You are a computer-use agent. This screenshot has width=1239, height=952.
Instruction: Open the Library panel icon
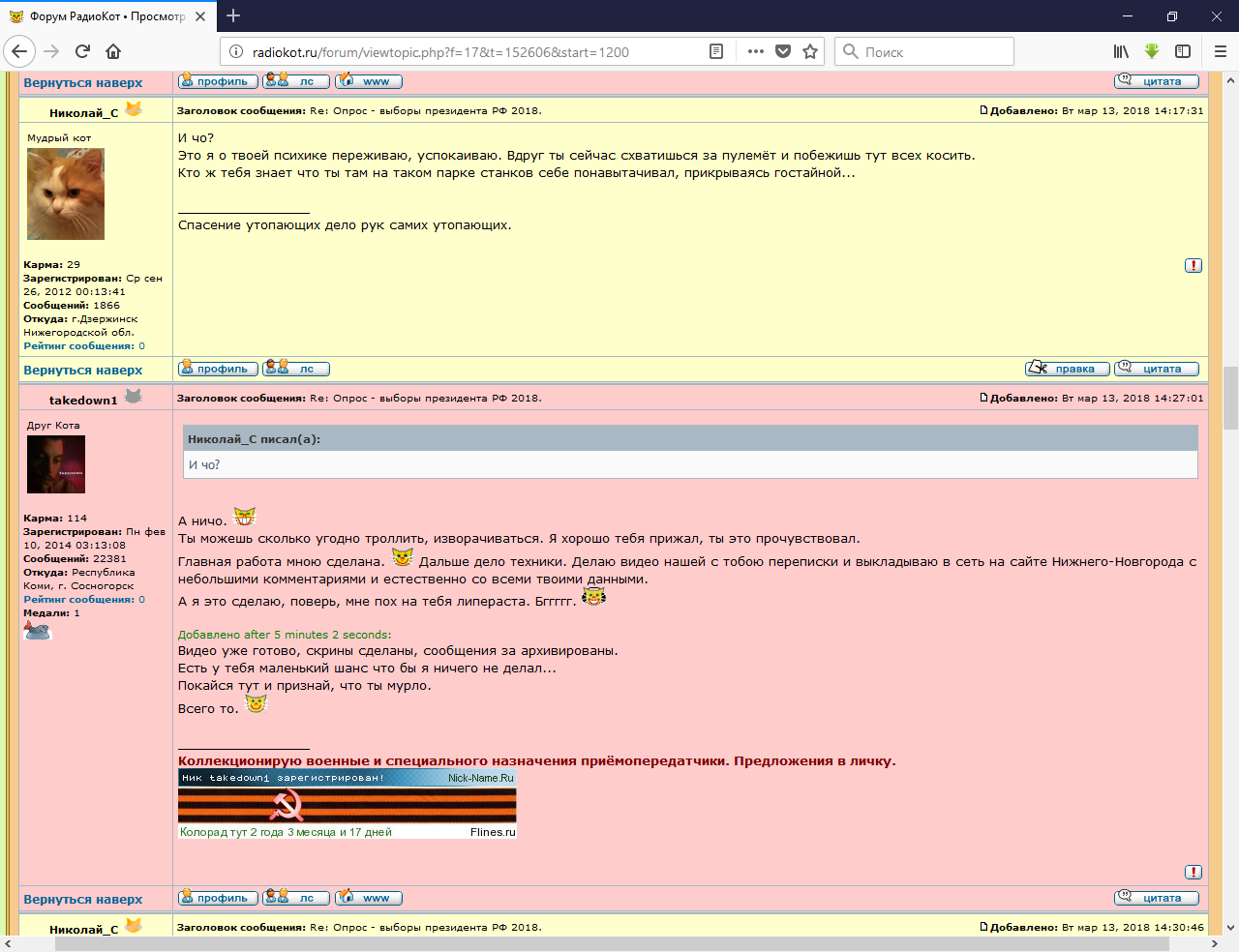pos(1121,51)
